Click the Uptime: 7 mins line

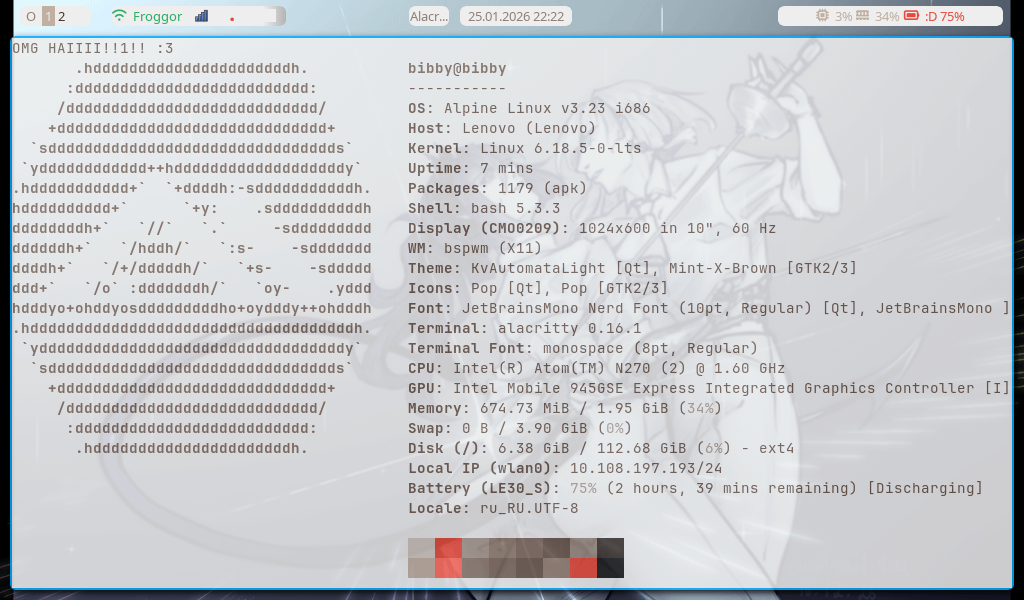click(470, 168)
